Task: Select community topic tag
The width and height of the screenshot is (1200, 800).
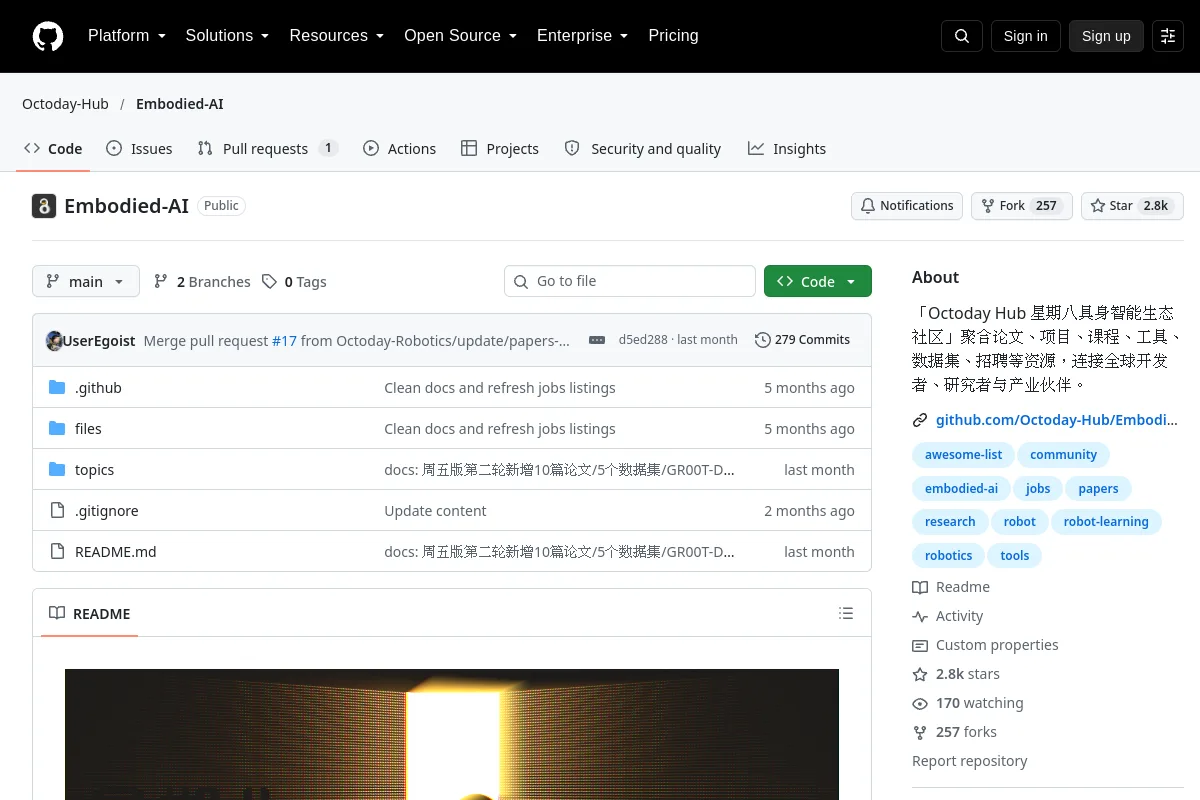Action: [1063, 455]
